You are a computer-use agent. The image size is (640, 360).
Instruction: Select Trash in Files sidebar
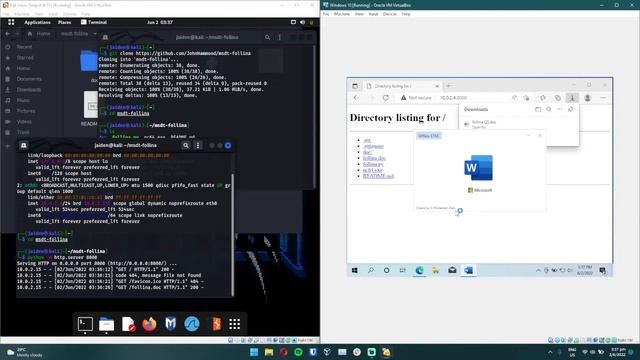[23, 132]
